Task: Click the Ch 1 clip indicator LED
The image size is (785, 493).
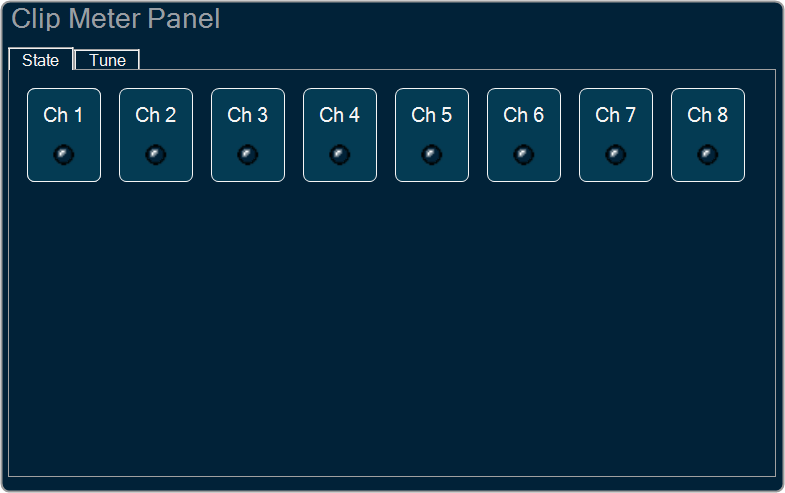Action: coord(64,155)
